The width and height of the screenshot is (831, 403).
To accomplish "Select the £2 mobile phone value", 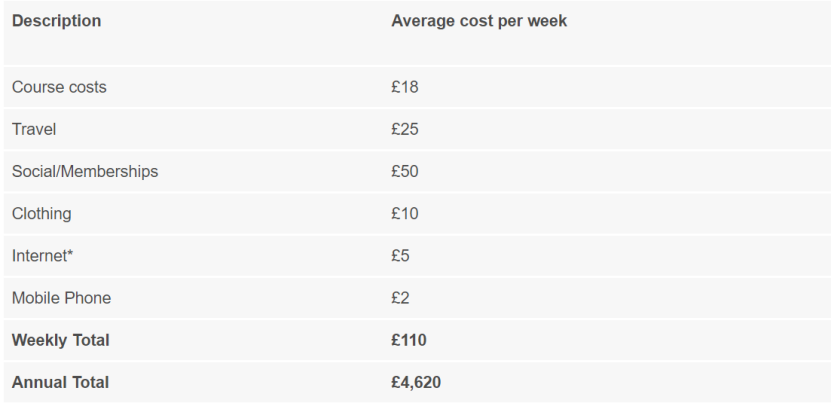I will coord(400,298).
